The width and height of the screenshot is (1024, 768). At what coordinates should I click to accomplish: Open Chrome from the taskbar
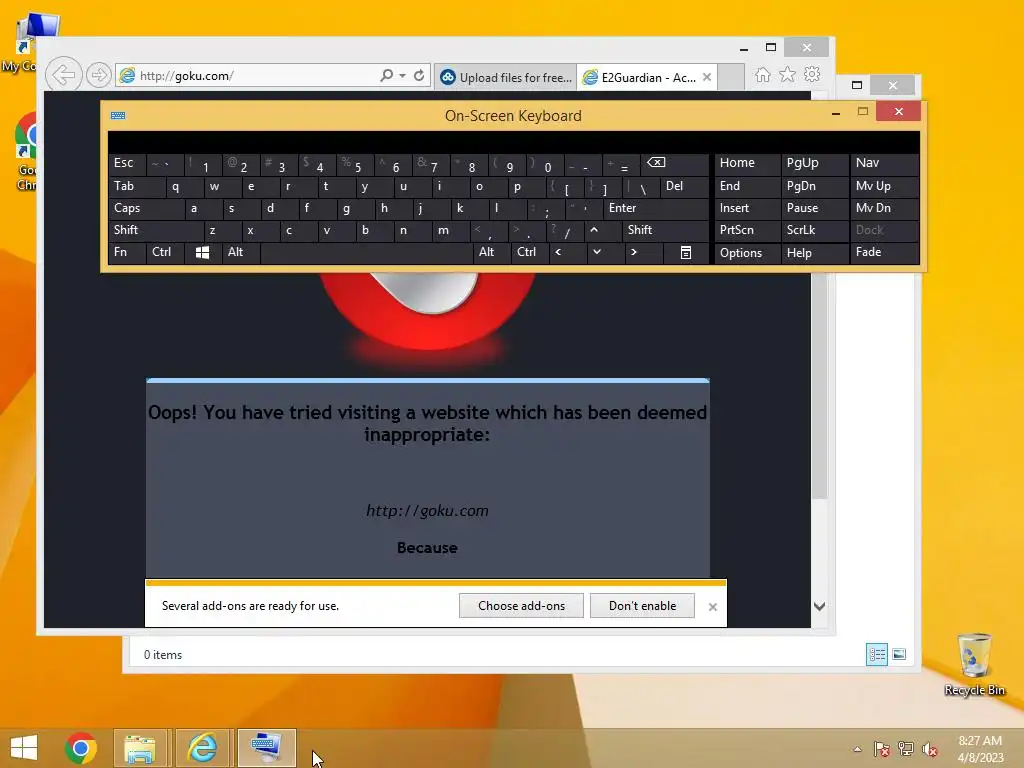tap(80, 748)
